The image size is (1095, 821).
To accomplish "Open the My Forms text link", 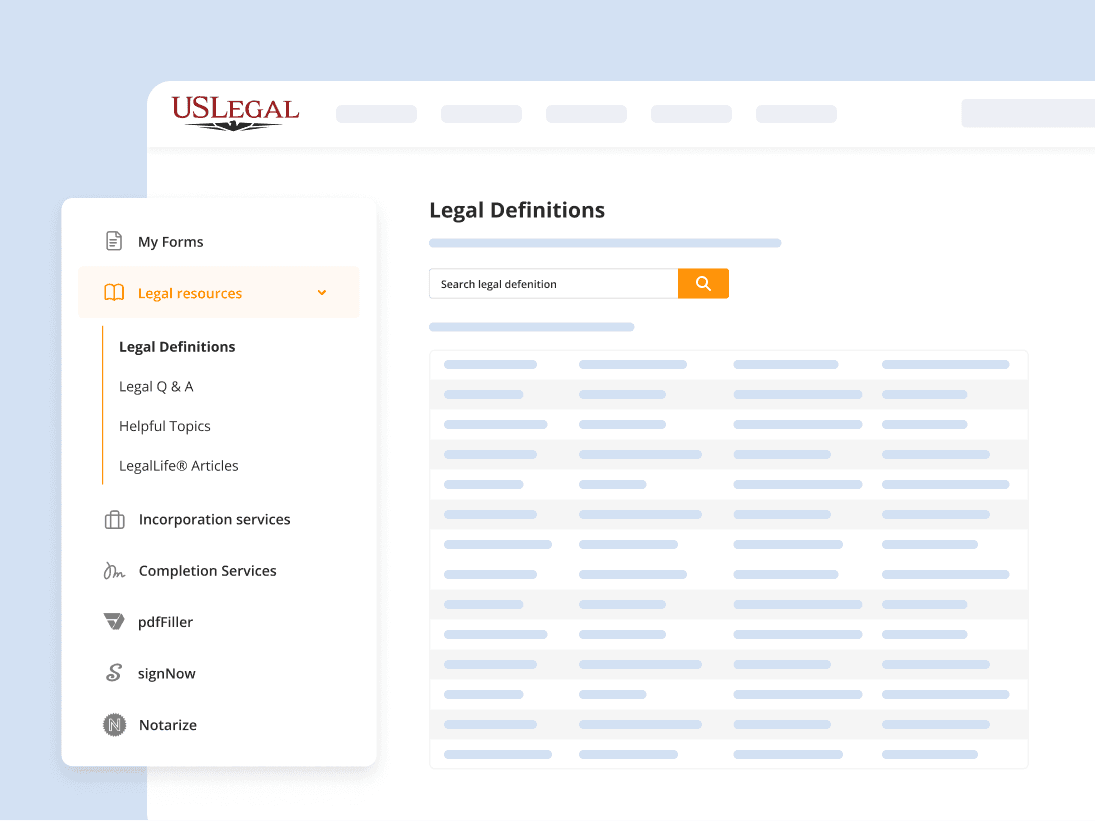I will (170, 242).
